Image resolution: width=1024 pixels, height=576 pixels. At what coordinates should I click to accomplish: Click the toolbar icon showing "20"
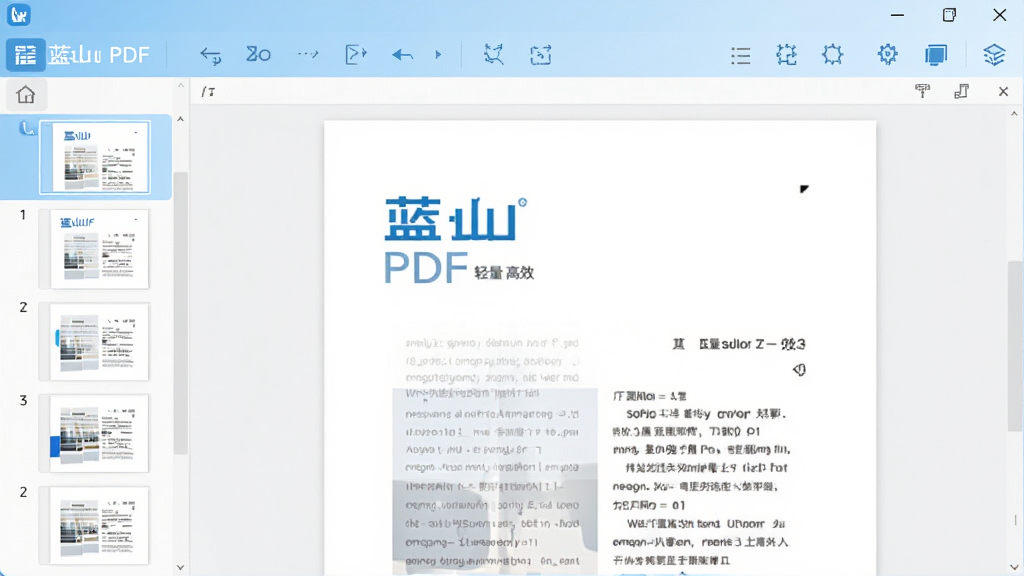pos(258,54)
